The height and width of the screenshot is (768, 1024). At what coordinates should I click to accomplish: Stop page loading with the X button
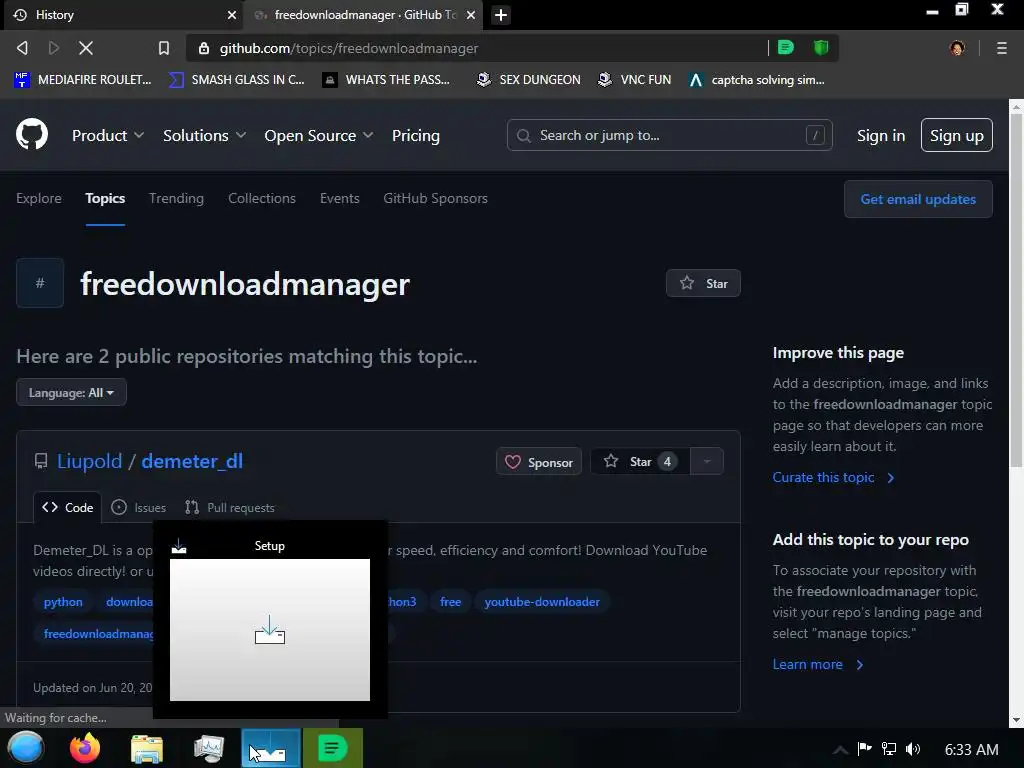tap(86, 48)
